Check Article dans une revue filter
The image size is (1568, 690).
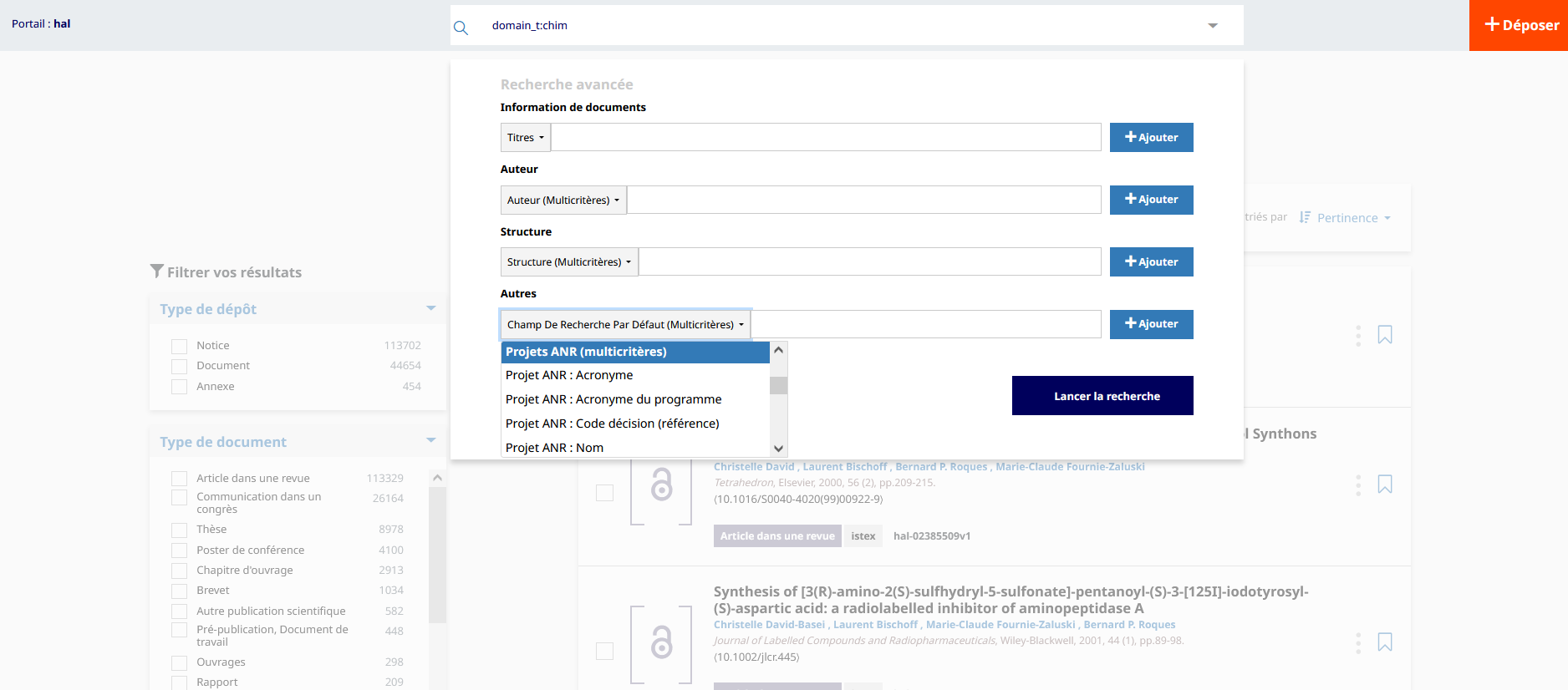coord(179,479)
